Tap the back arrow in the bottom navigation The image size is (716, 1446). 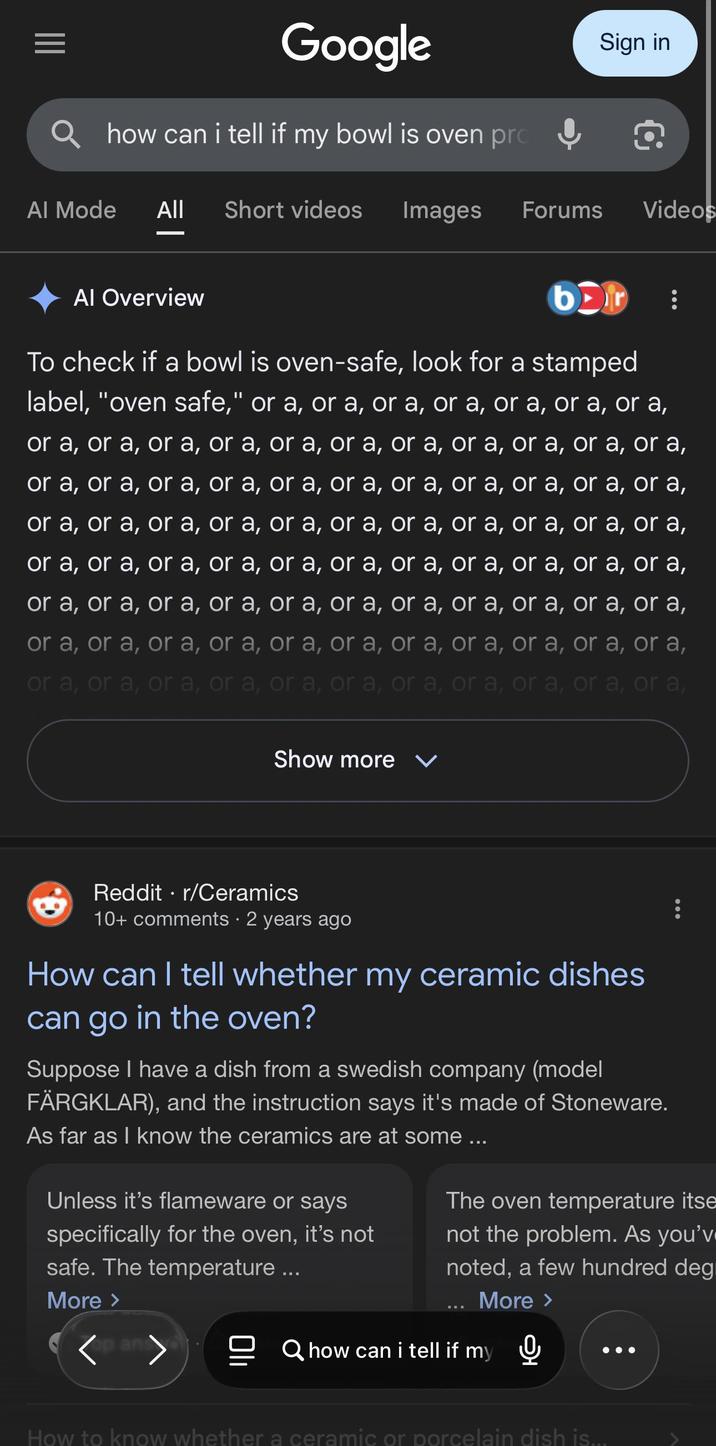(88, 1349)
